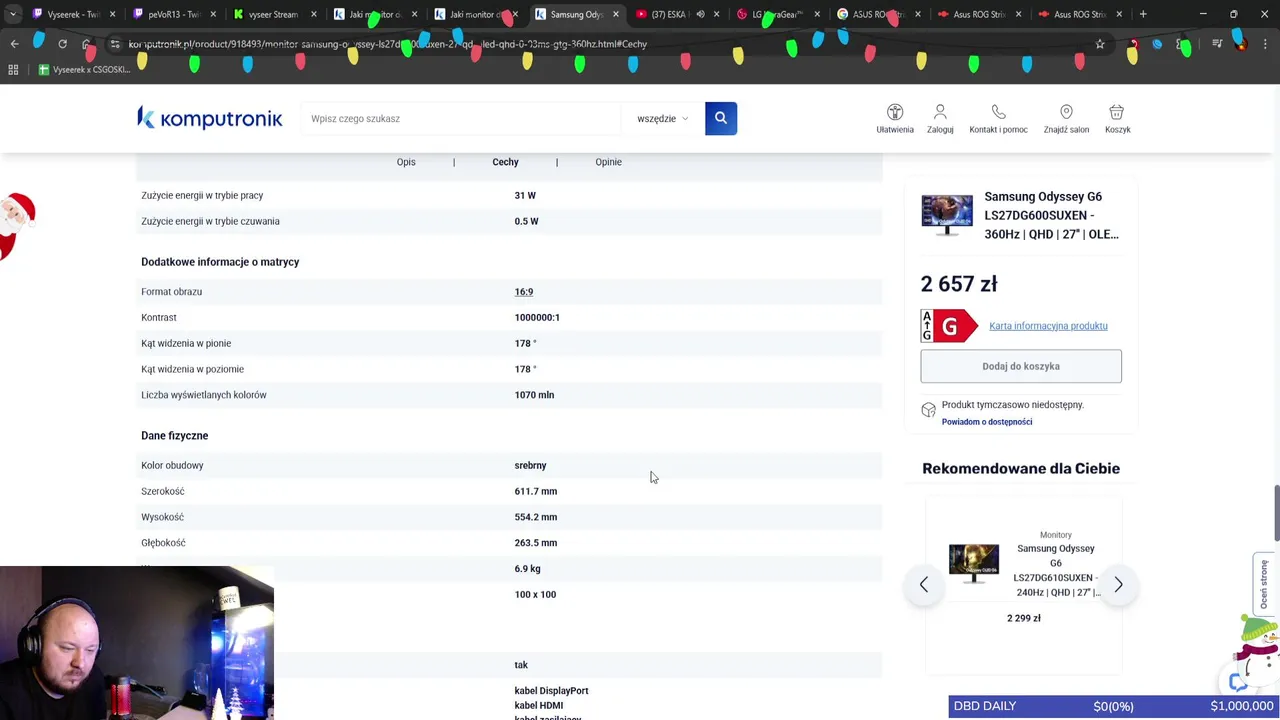Select the 6.9 kg weight value
Viewport: 1280px width, 720px height.
pyautogui.click(x=527, y=569)
